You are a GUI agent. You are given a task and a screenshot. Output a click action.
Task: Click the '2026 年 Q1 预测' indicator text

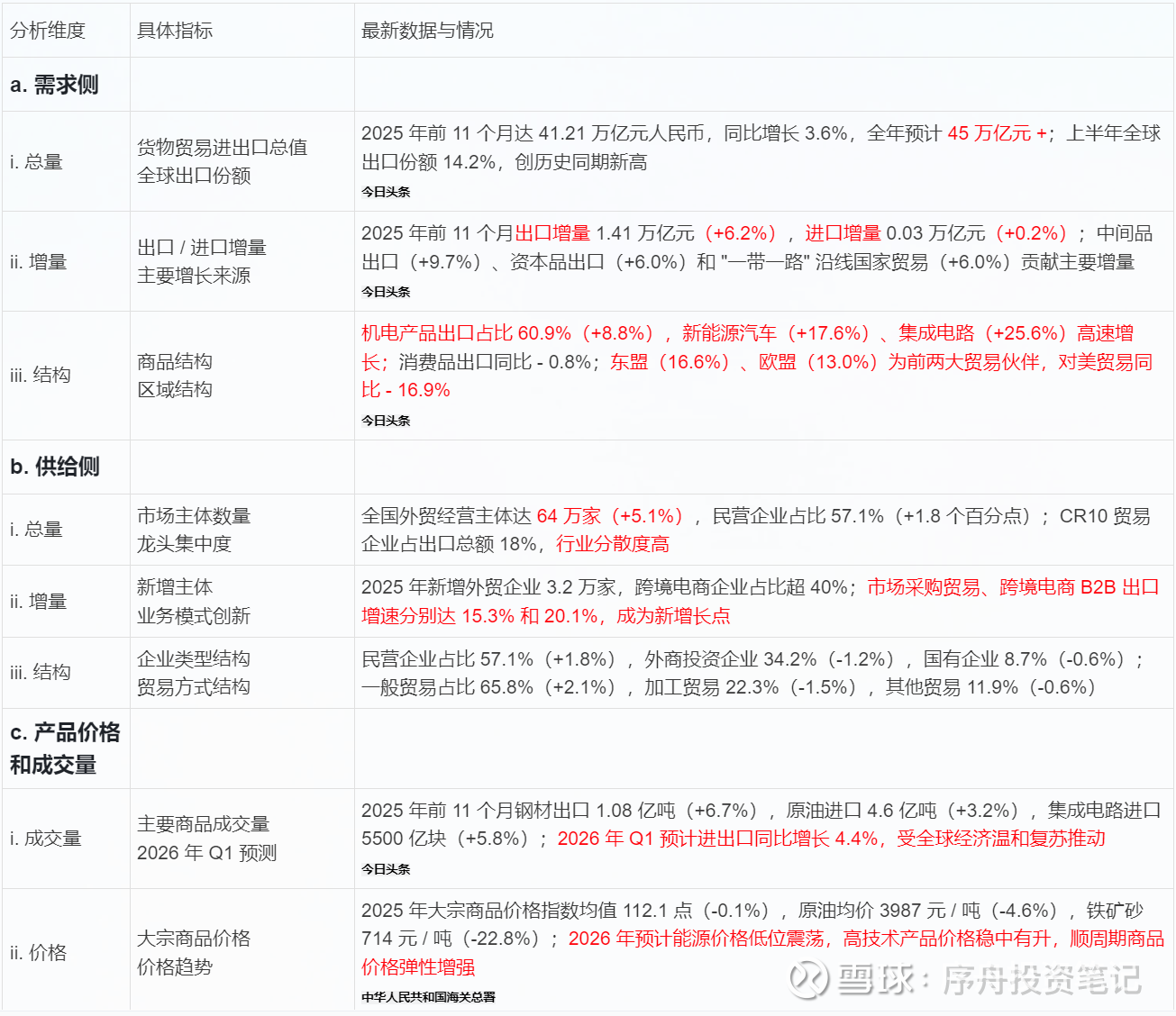click(x=207, y=853)
